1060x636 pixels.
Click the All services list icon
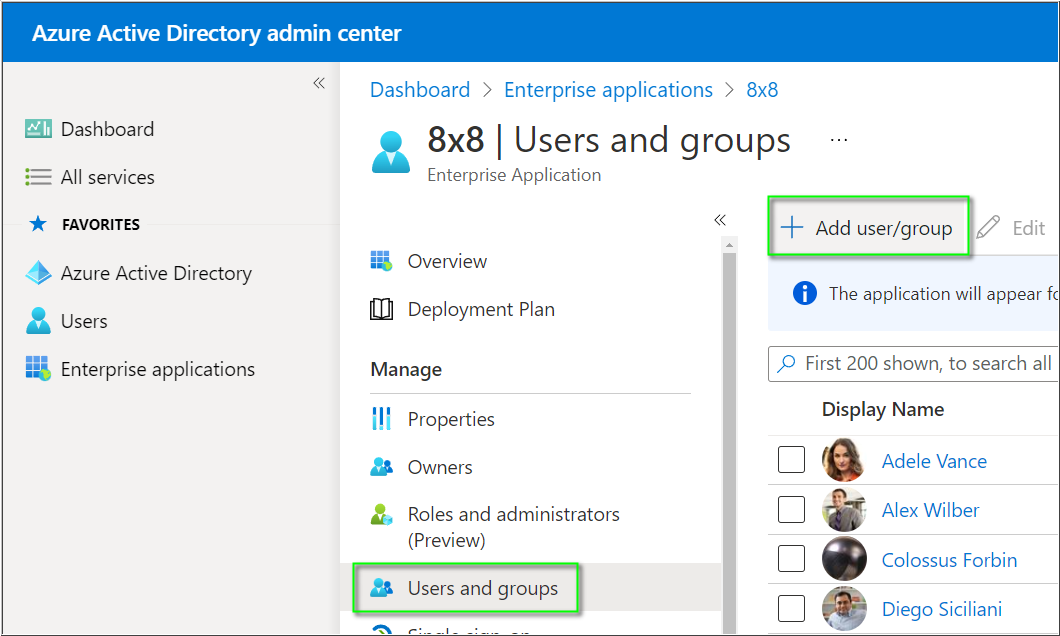coord(38,177)
